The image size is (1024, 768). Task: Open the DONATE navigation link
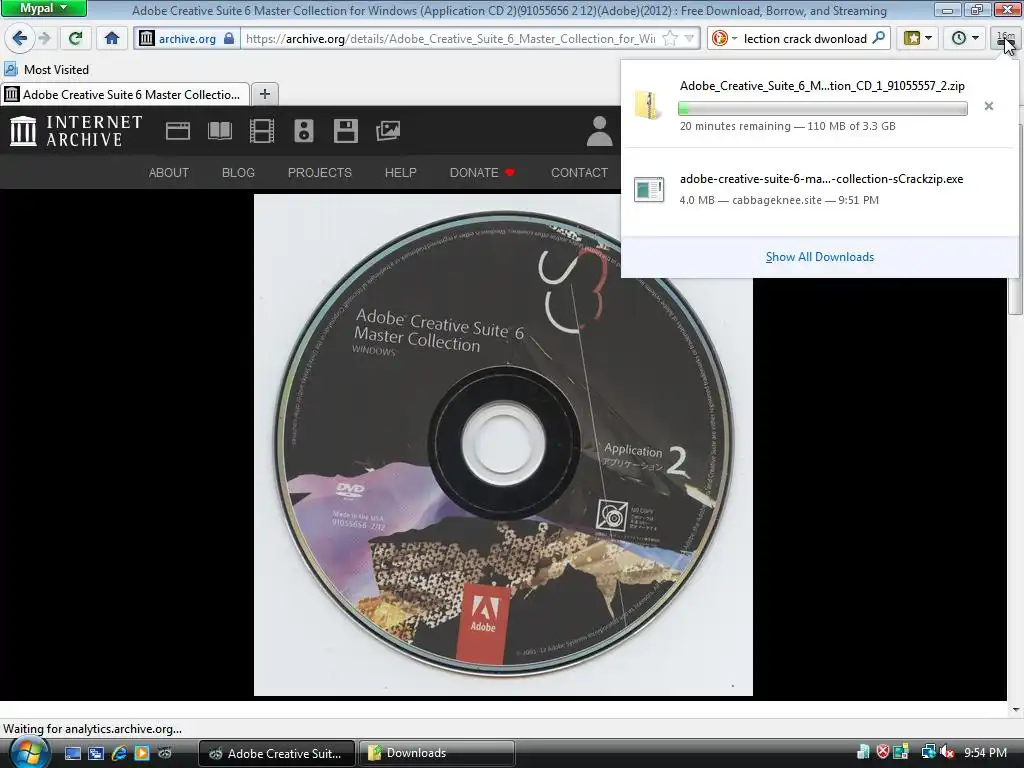482,172
